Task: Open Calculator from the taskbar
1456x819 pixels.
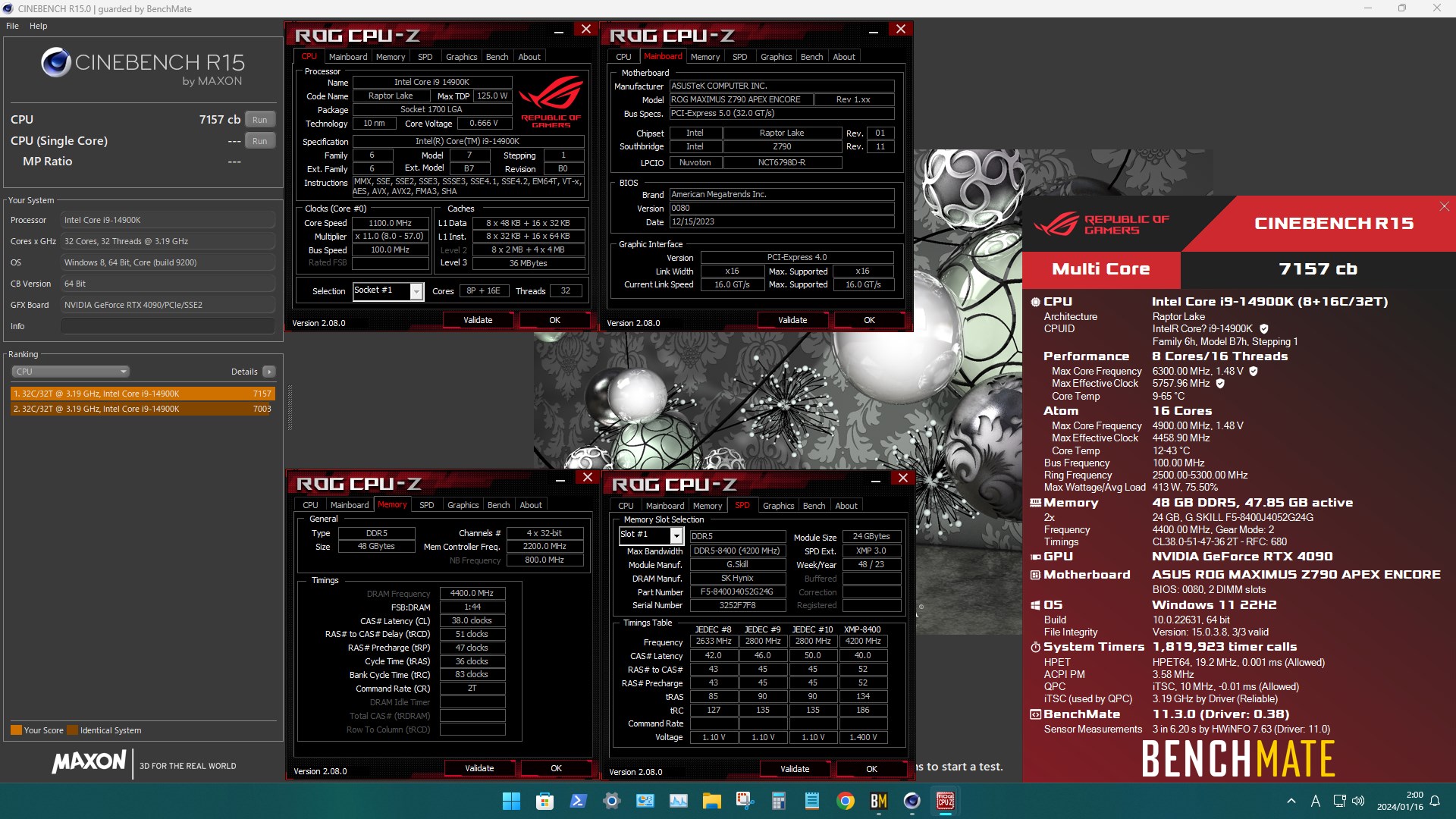Action: (778, 801)
